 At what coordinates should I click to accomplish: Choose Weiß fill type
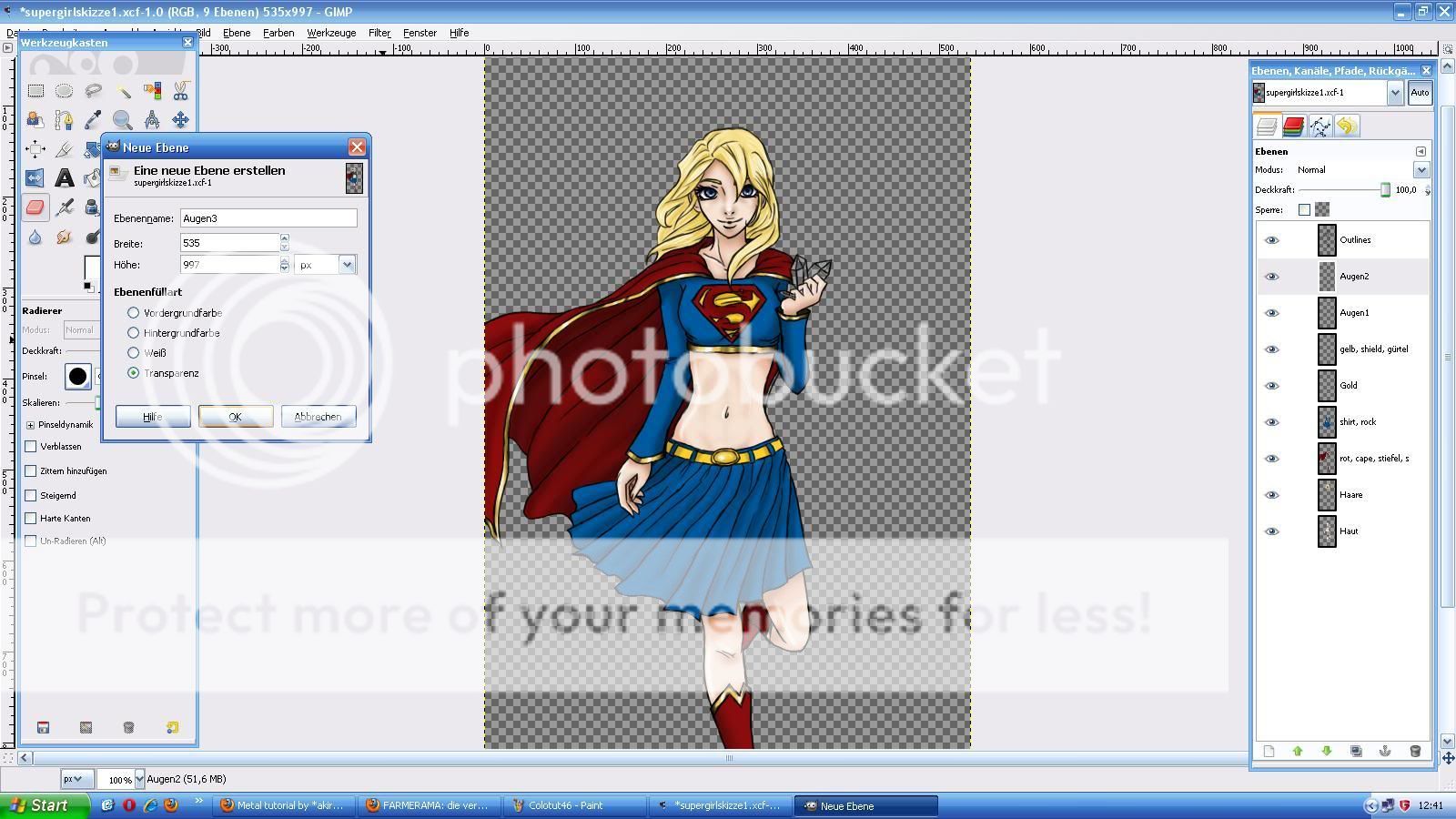[x=134, y=353]
